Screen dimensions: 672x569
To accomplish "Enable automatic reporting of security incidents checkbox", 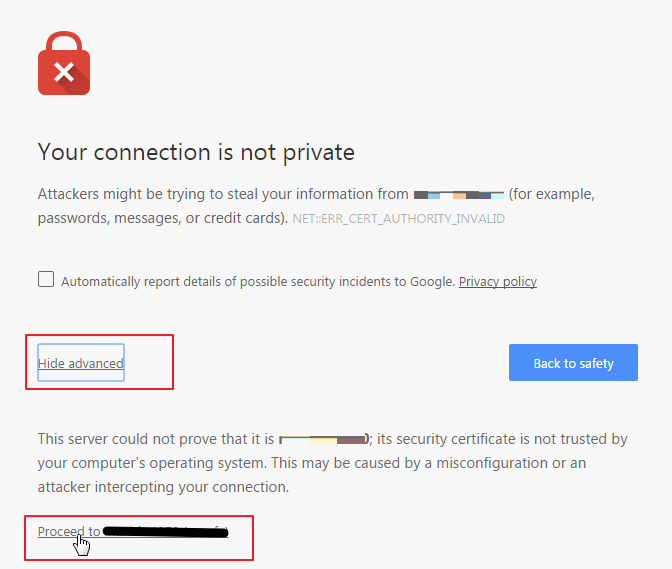I will [46, 279].
